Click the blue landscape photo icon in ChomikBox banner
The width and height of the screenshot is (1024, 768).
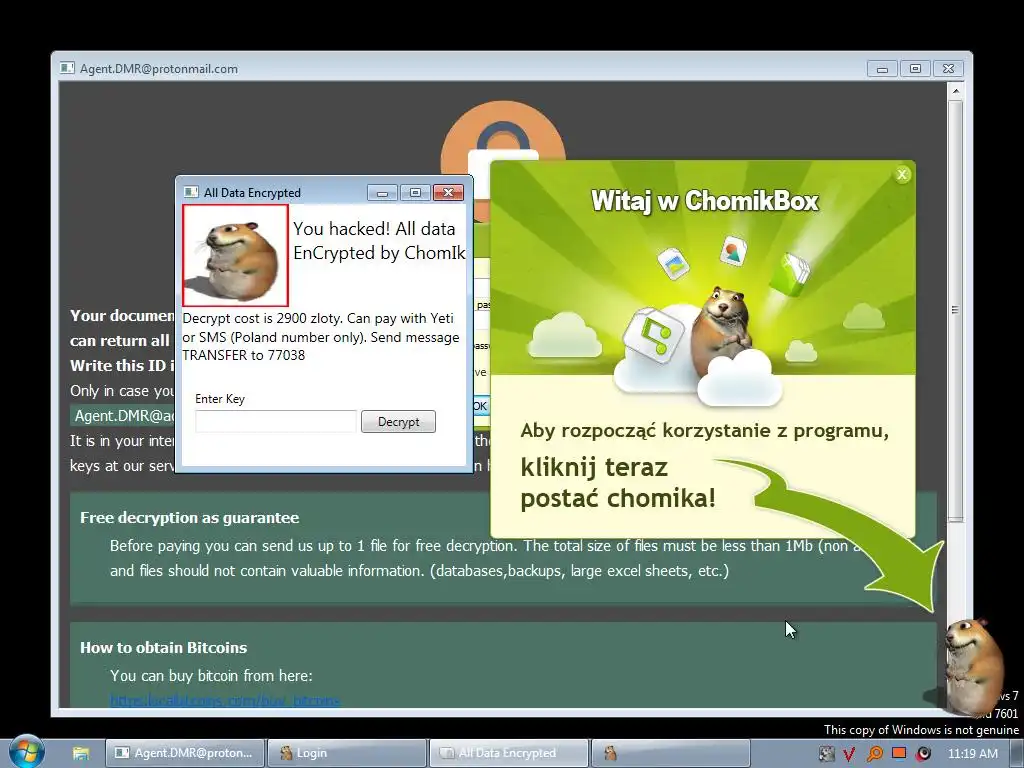click(674, 263)
